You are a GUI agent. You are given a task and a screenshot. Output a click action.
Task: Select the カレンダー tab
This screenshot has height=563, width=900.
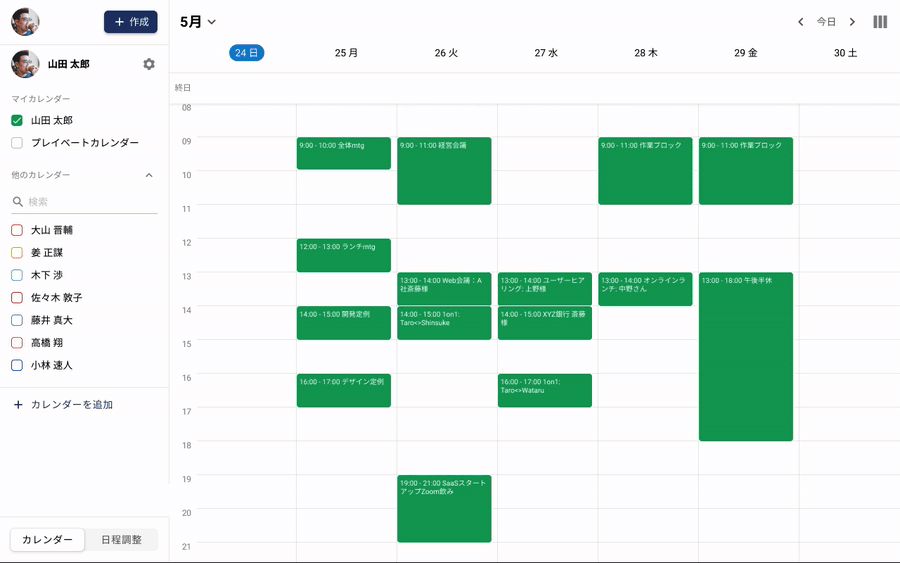pyautogui.click(x=47, y=540)
